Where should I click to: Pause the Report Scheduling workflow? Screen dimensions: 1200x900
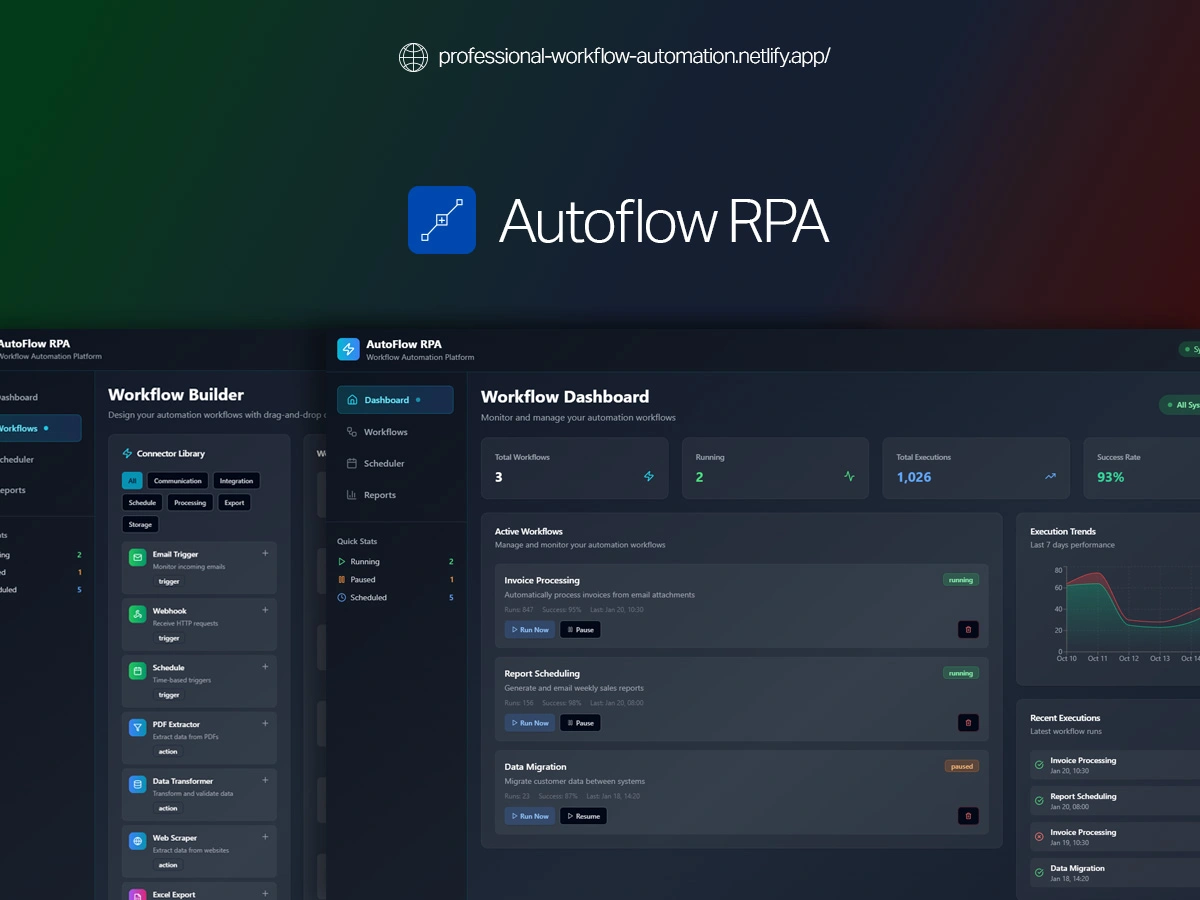580,723
